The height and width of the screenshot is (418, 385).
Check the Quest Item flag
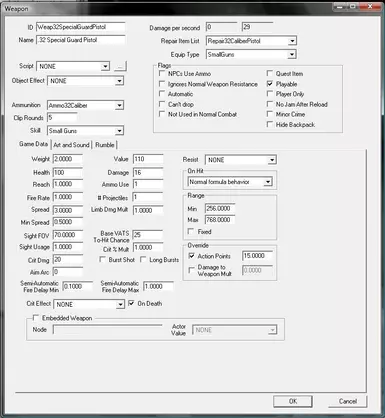(270, 73)
